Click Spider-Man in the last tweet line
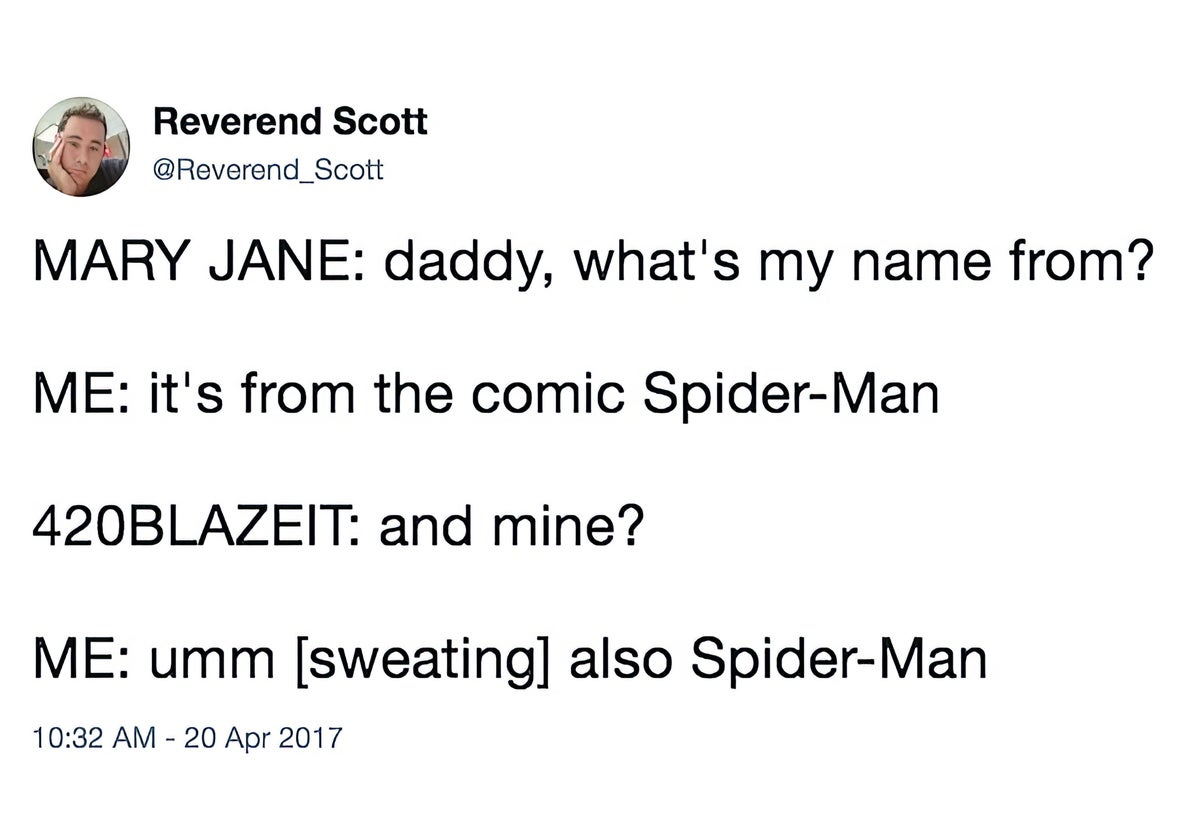The height and width of the screenshot is (839, 1200). [x=838, y=659]
